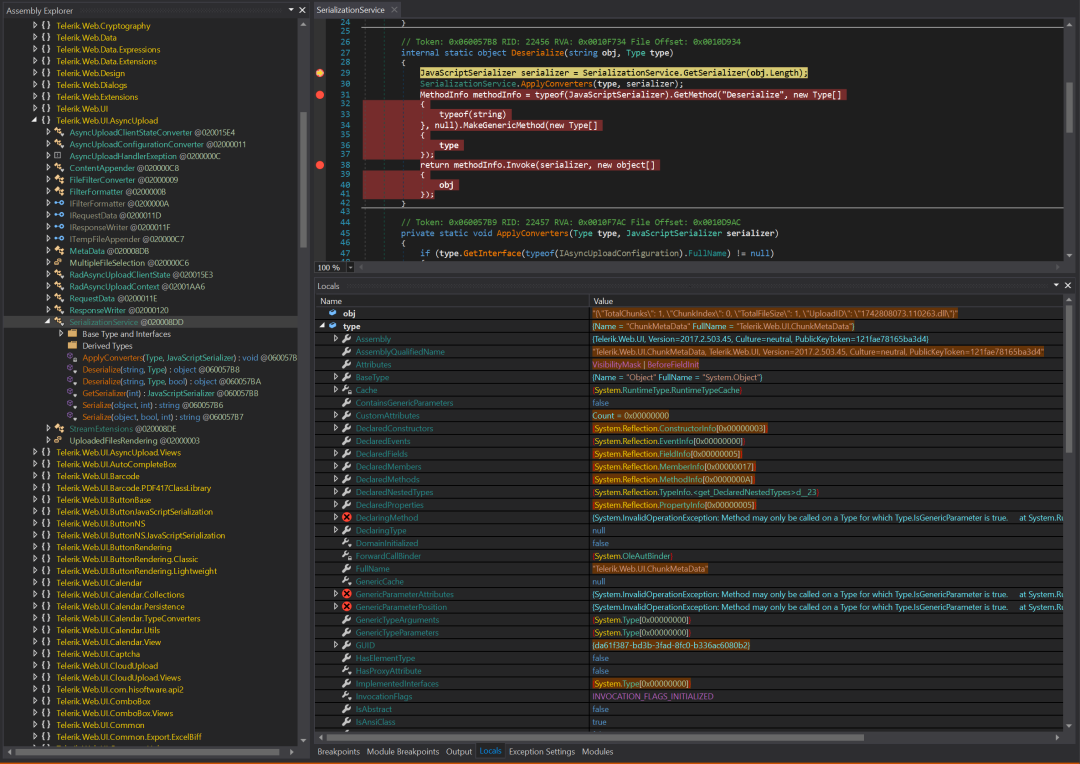Viewport: 1080px width, 764px height.
Task: Select the SerializationService document tab
Action: (351, 10)
